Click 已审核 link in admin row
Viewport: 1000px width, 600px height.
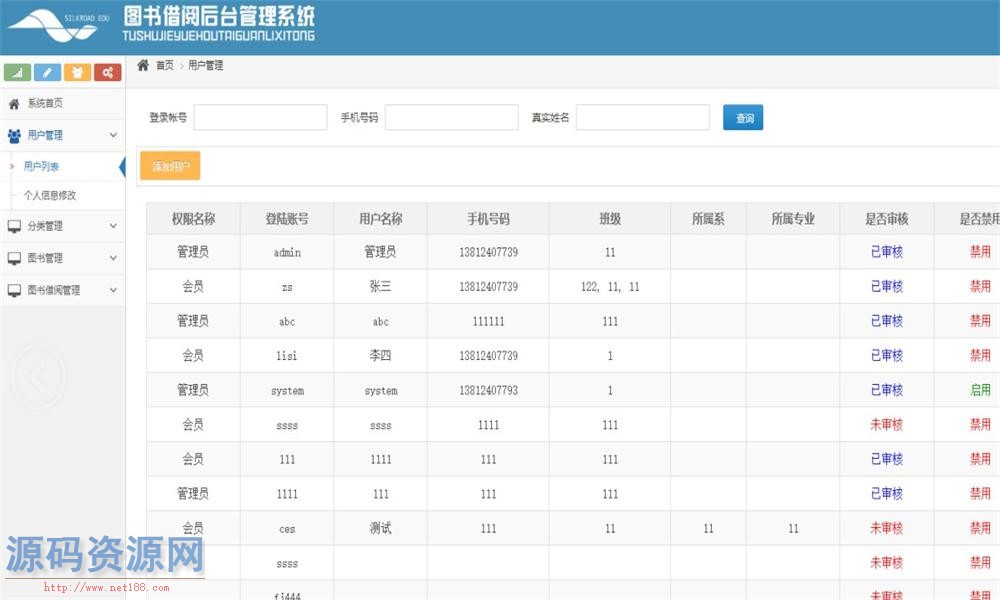click(886, 252)
